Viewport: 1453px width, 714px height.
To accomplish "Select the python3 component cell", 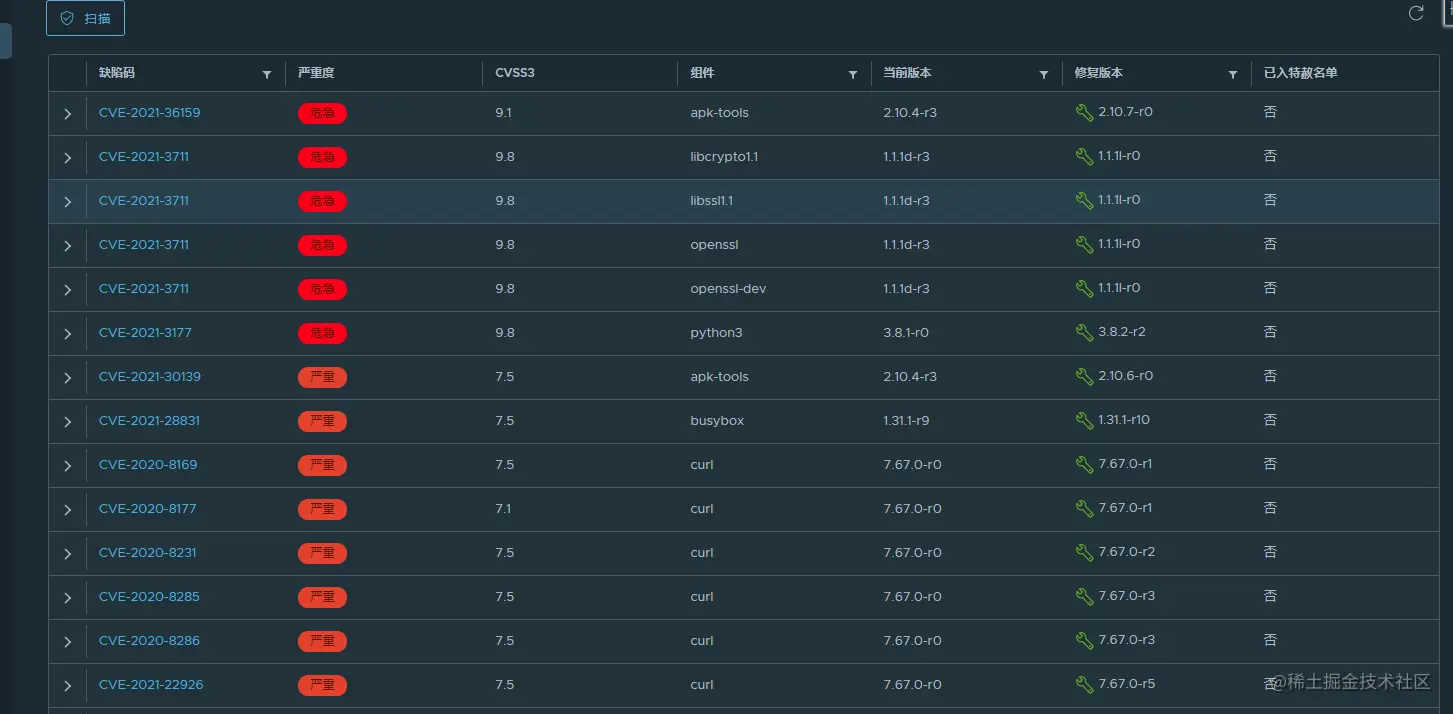I will [x=716, y=333].
